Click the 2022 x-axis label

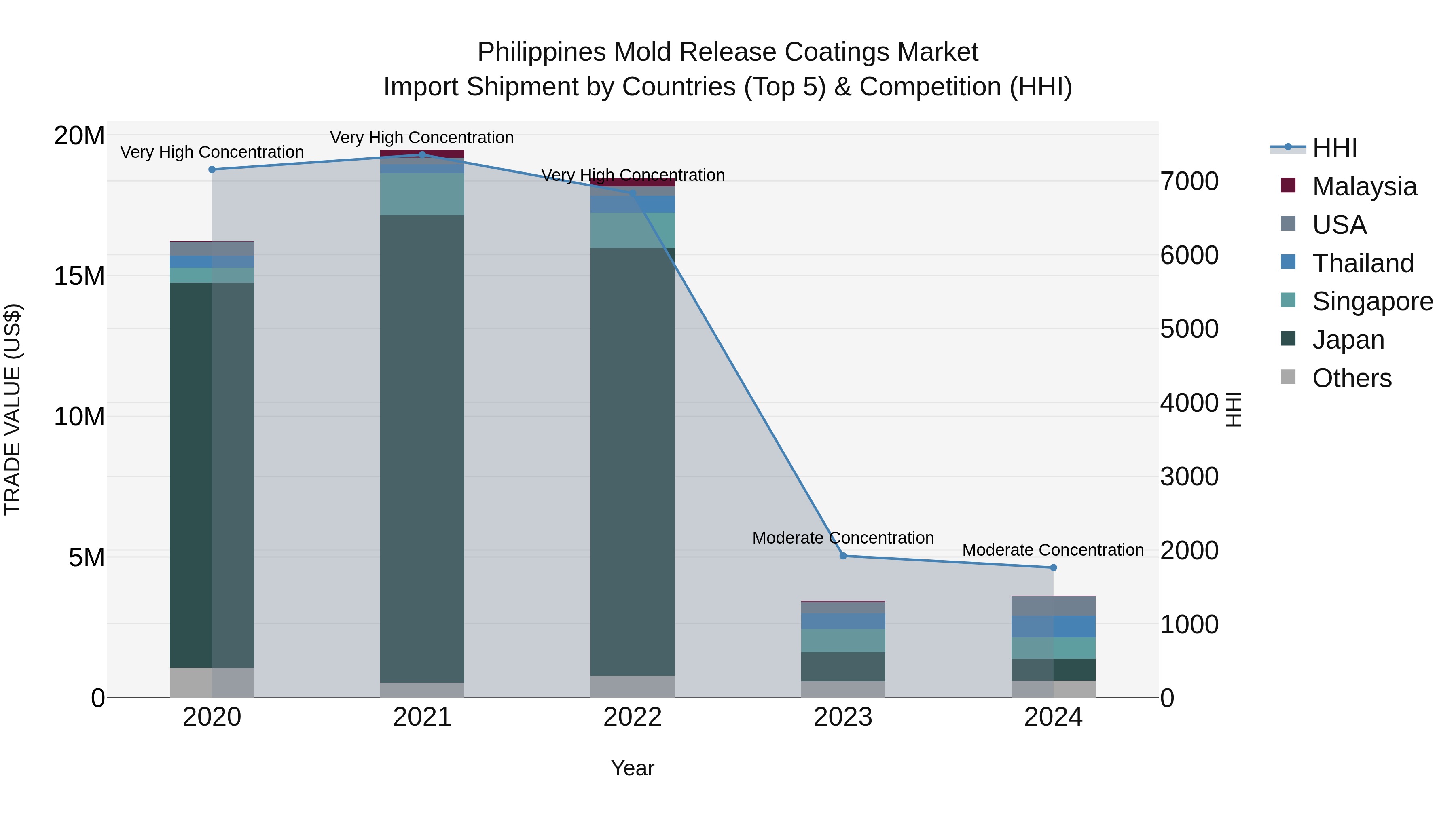(x=633, y=717)
